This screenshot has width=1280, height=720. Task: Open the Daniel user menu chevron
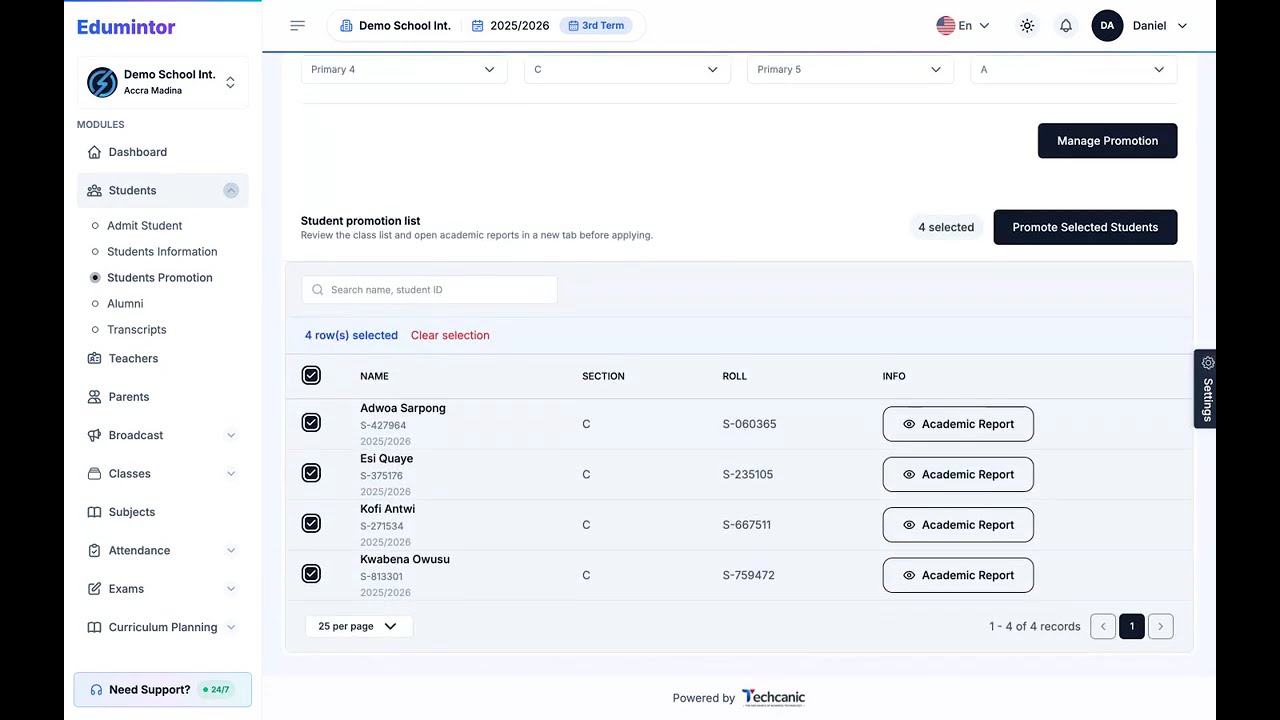tap(1182, 26)
